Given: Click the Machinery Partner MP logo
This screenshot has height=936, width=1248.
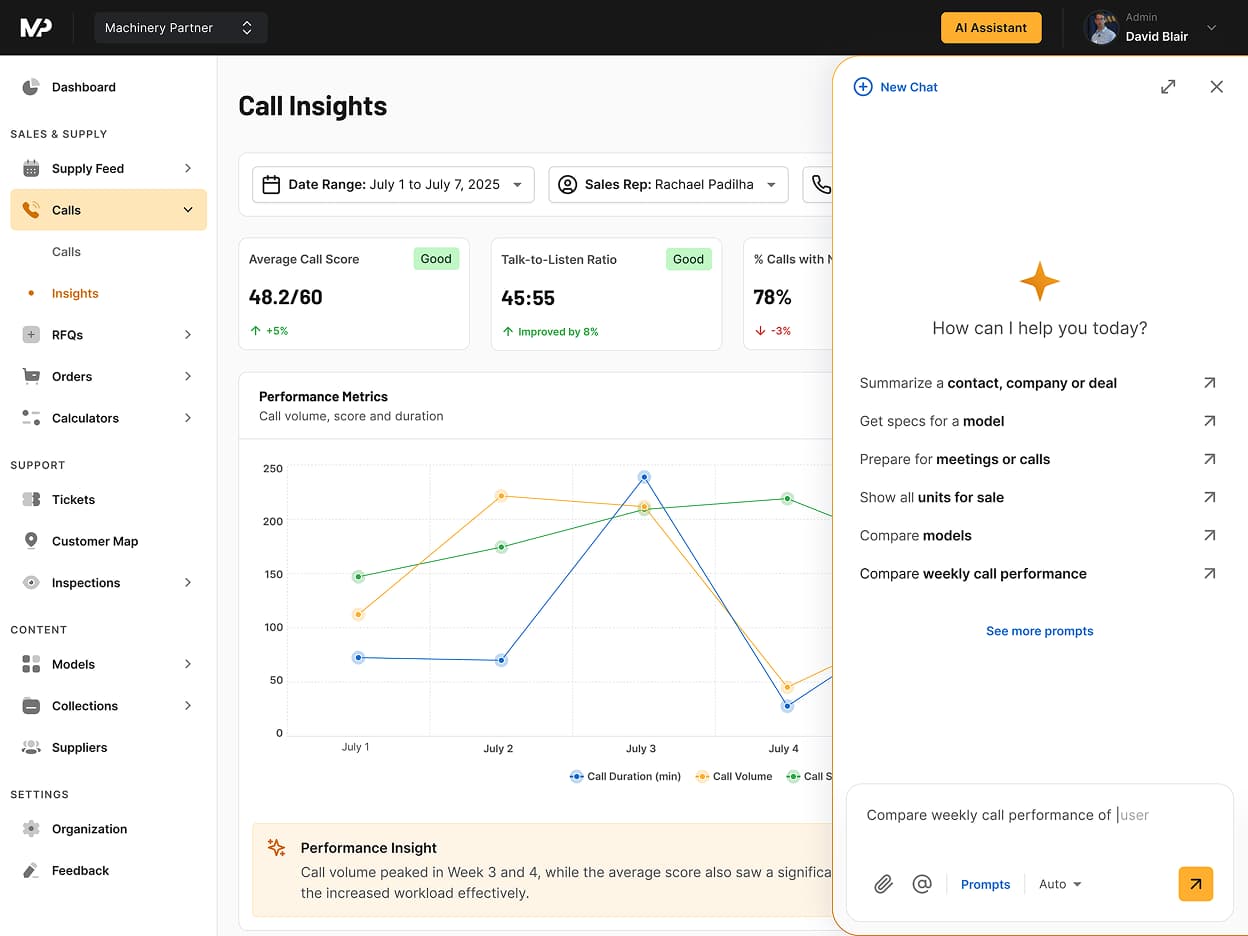Looking at the screenshot, I should tap(36, 28).
